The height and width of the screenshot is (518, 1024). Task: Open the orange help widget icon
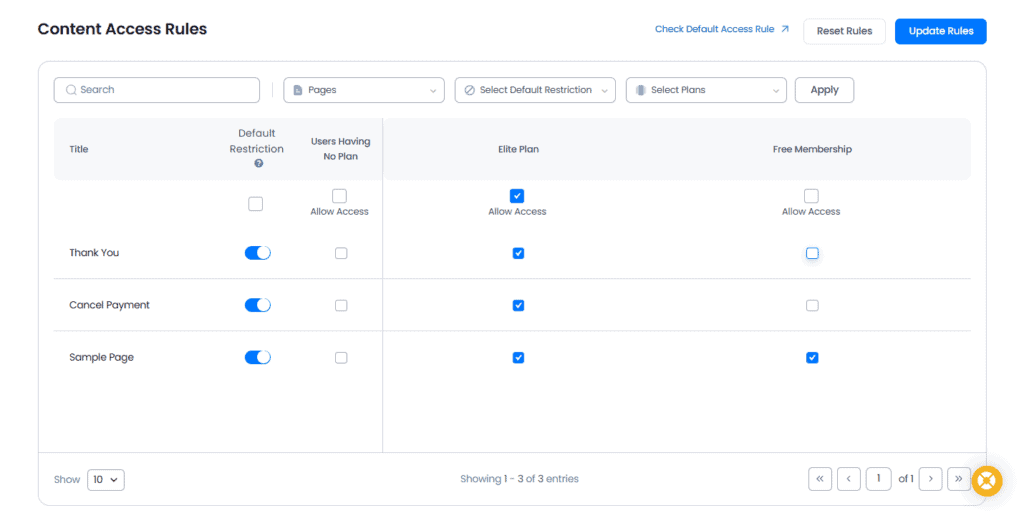pos(987,481)
